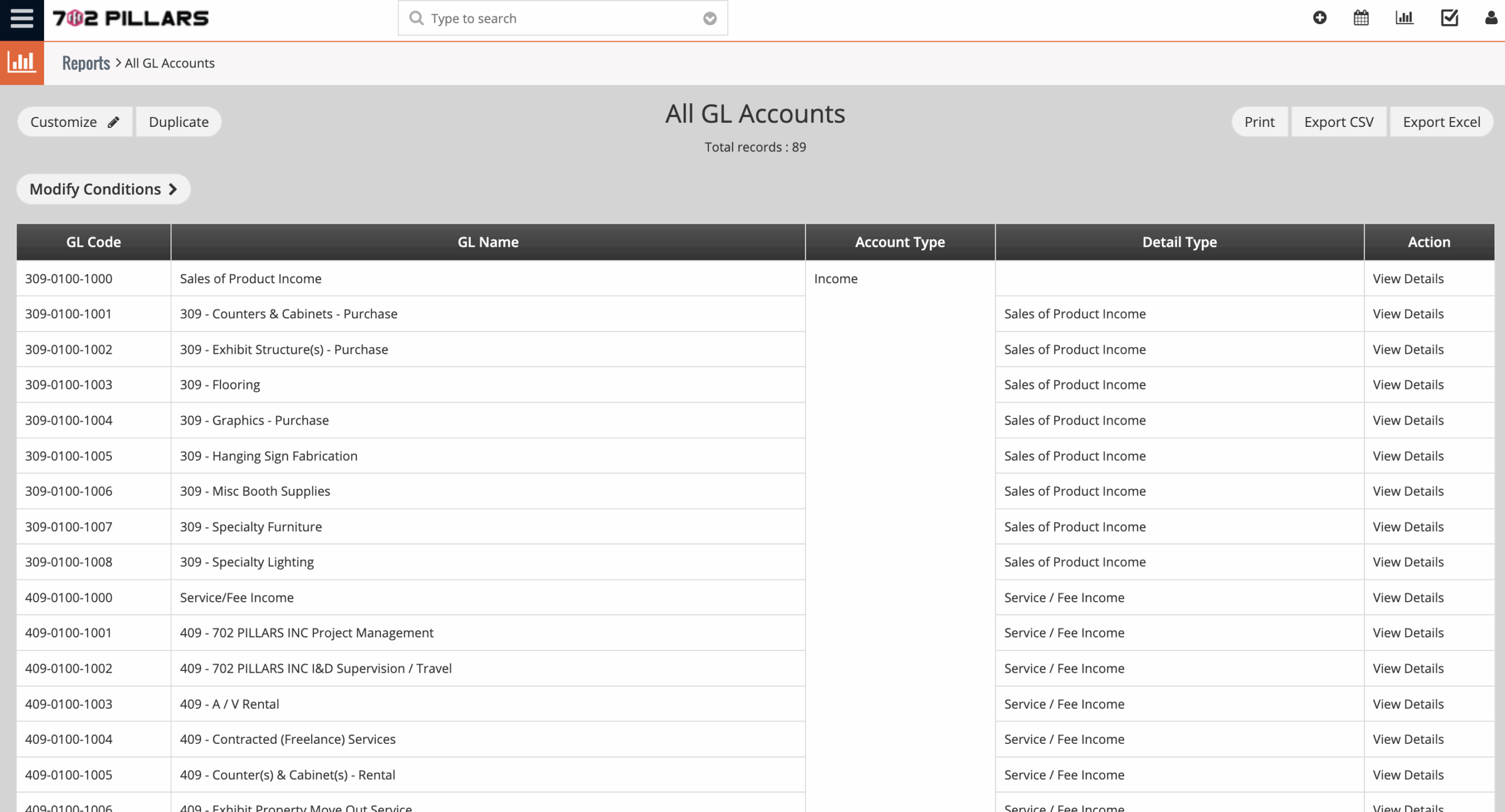Image resolution: width=1505 pixels, height=812 pixels.
Task: Expand Modify Conditions panel
Action: point(103,189)
